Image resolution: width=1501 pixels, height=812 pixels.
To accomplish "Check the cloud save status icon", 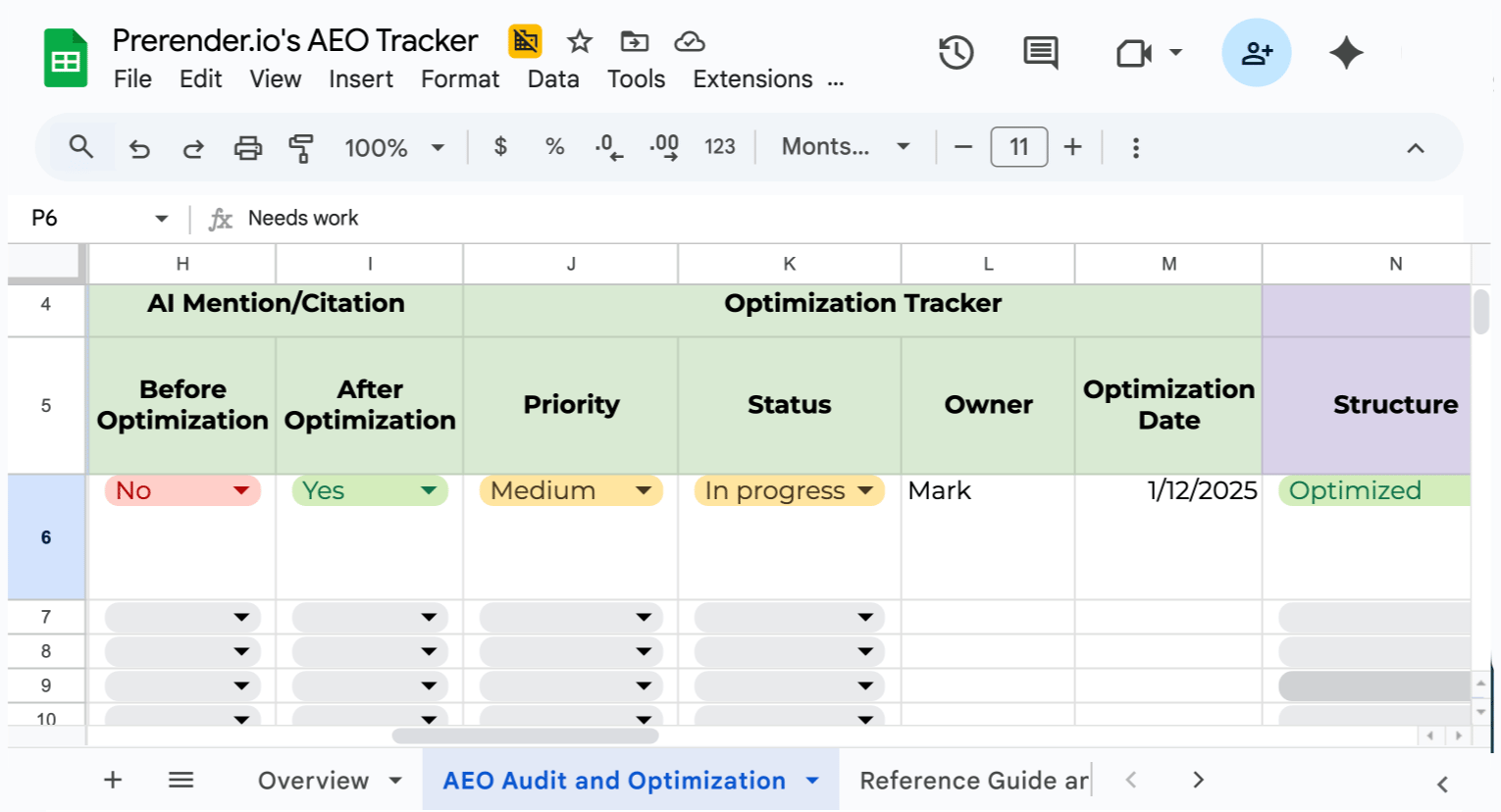I will click(x=690, y=41).
